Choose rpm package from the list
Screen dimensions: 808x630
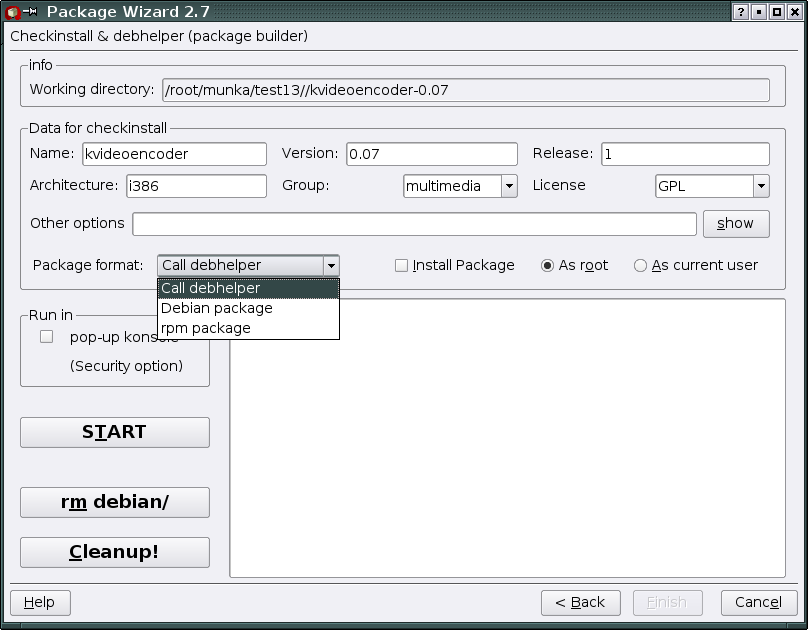point(248,328)
